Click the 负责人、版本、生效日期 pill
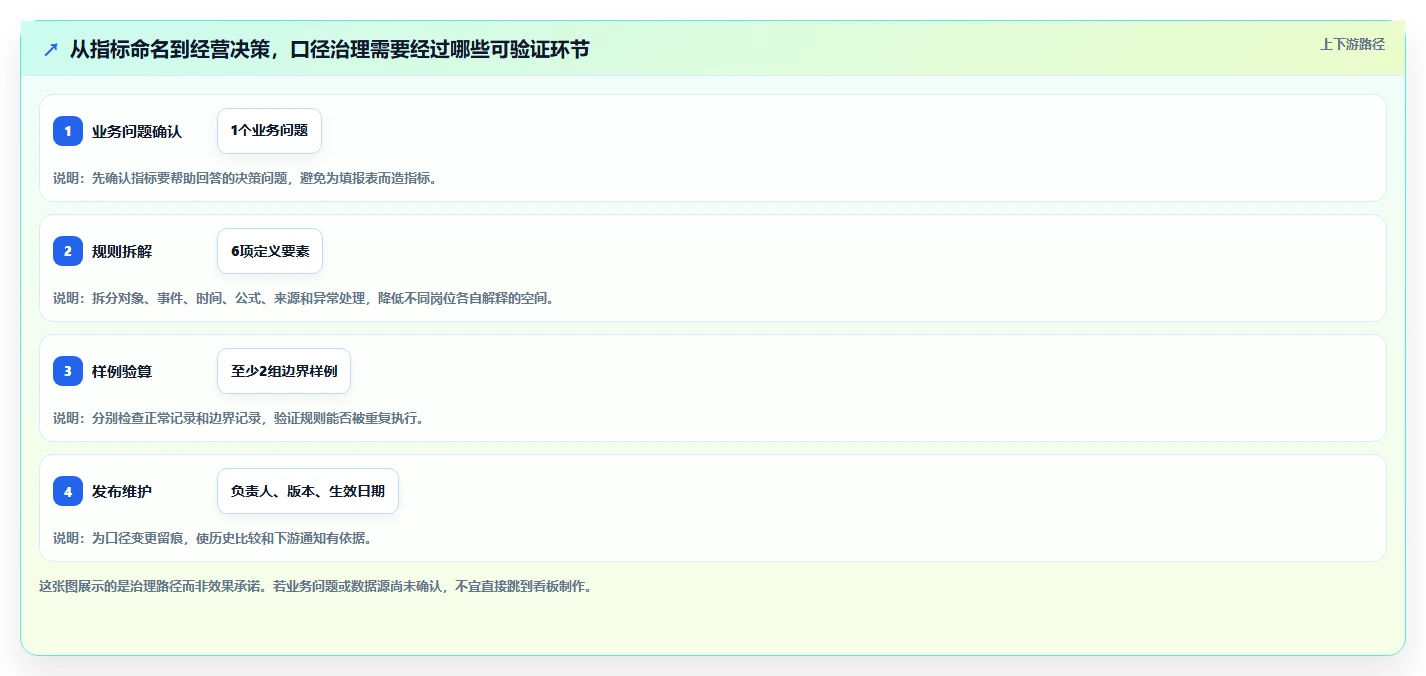 [308, 491]
